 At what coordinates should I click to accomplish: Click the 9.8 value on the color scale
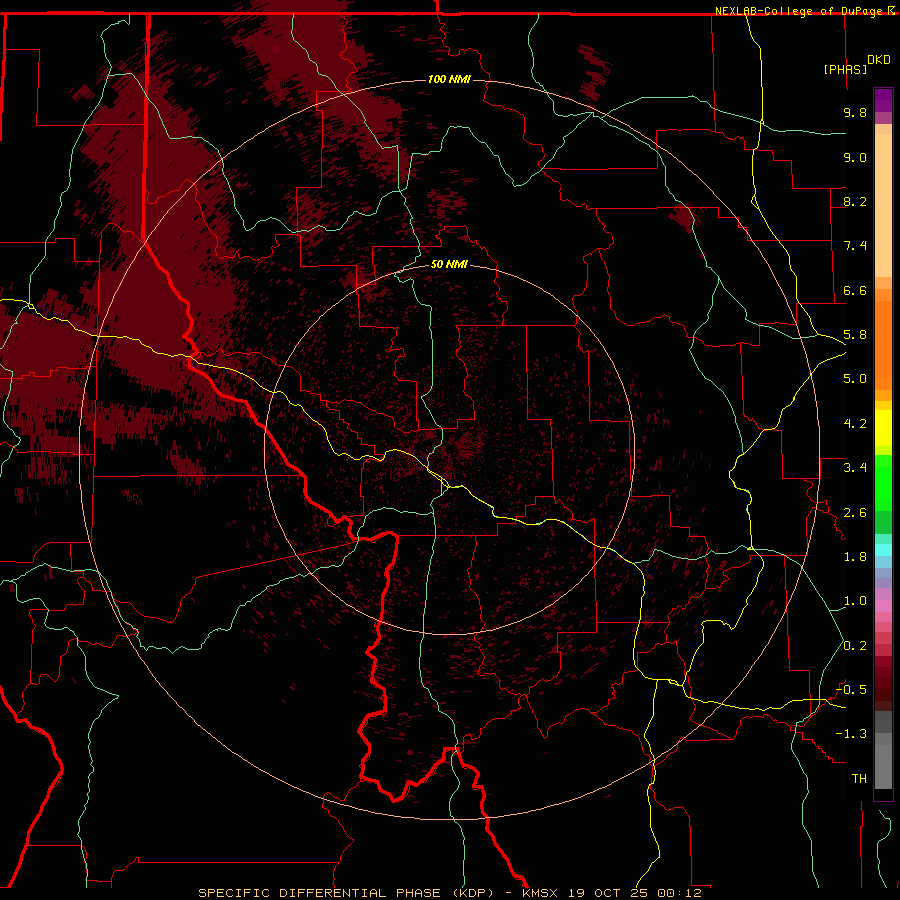pos(855,112)
